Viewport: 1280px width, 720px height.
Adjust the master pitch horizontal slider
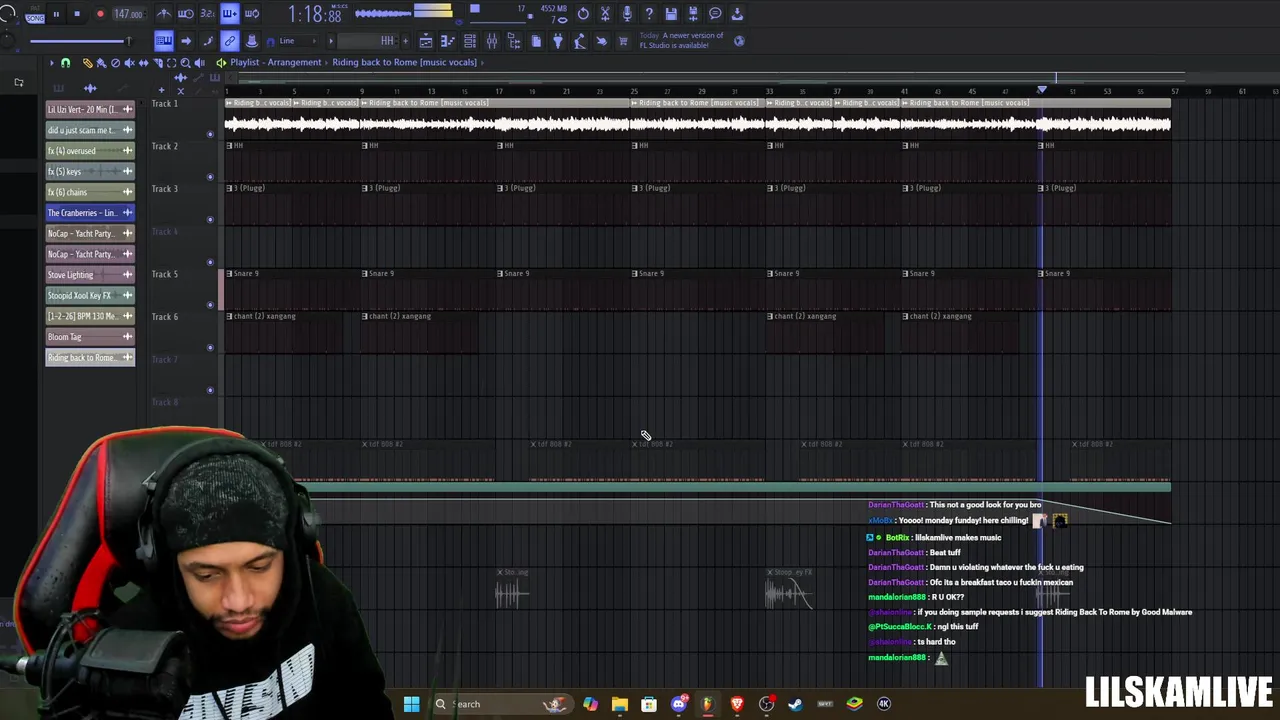[x=80, y=41]
